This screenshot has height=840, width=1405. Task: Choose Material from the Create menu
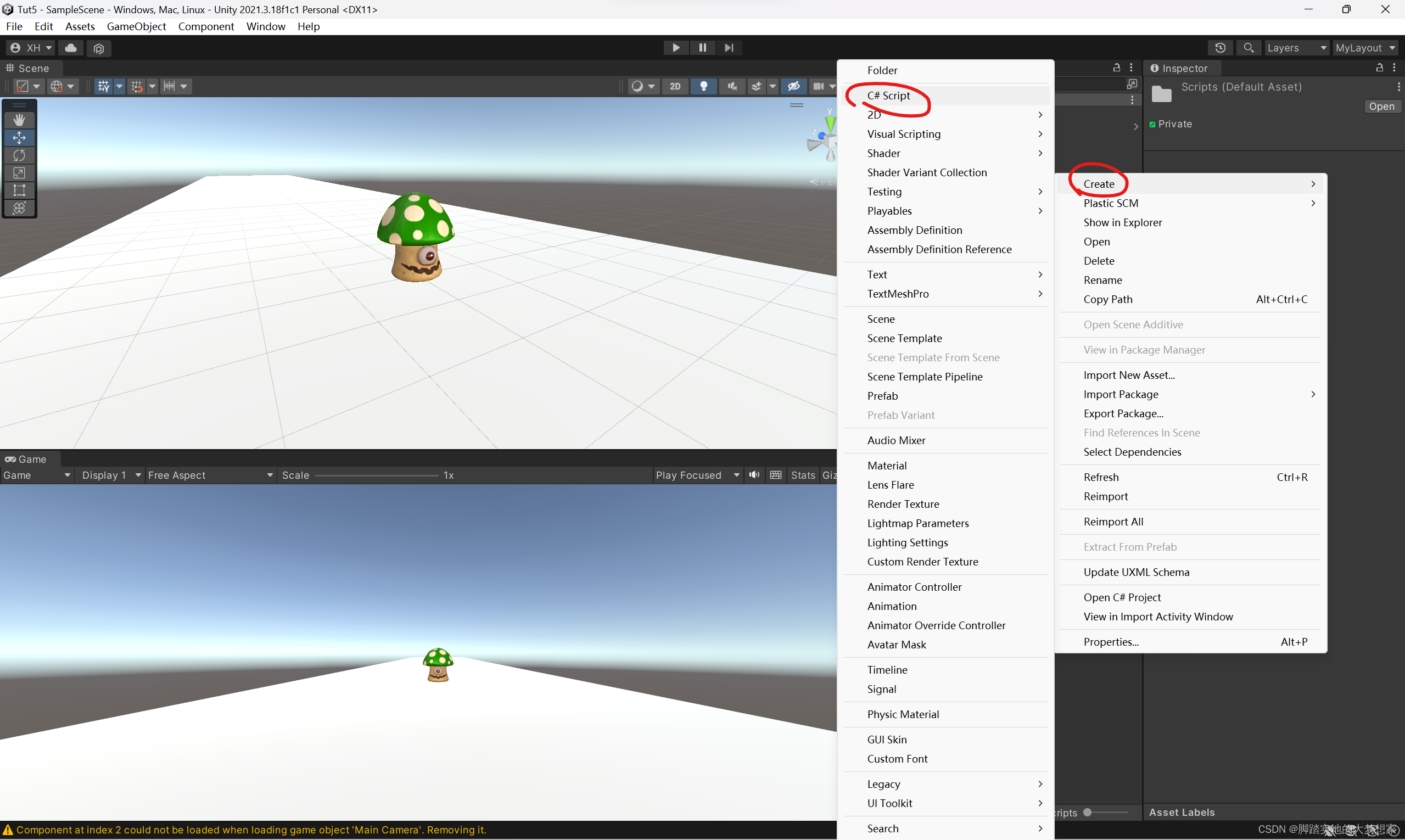click(947, 465)
